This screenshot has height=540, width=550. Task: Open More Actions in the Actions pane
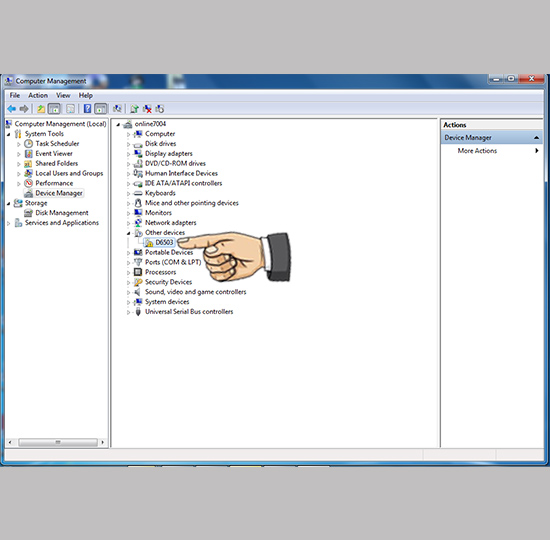(x=477, y=151)
